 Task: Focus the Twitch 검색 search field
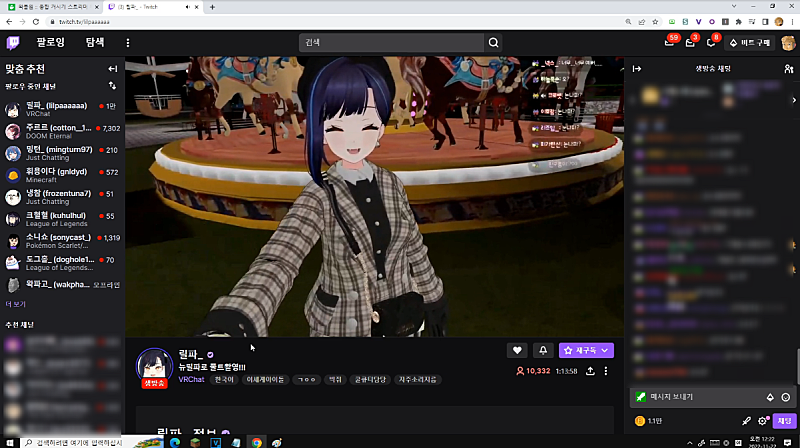391,42
